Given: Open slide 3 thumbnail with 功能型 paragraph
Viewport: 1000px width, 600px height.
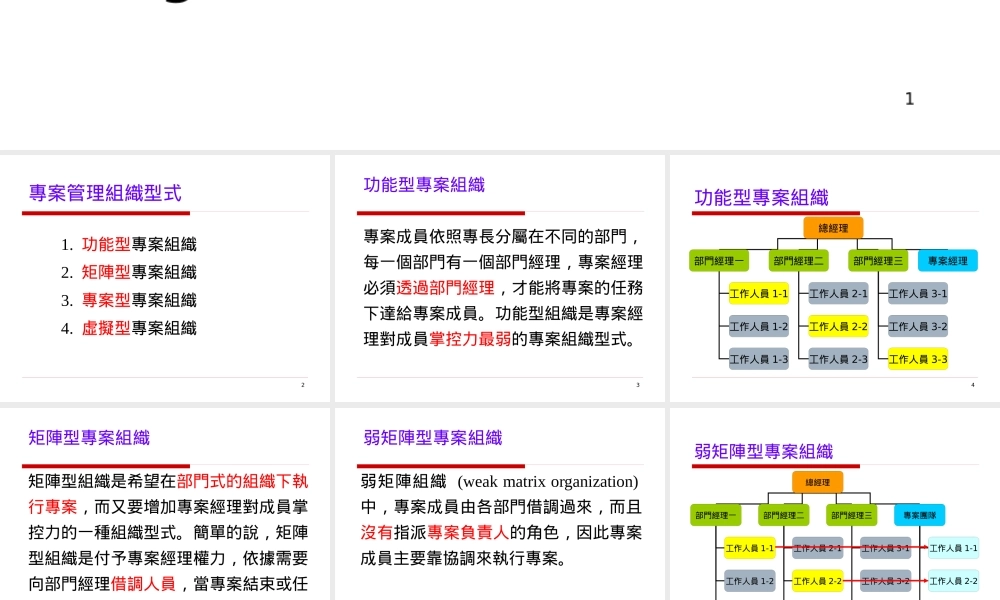Looking at the screenshot, I should pos(499,278).
